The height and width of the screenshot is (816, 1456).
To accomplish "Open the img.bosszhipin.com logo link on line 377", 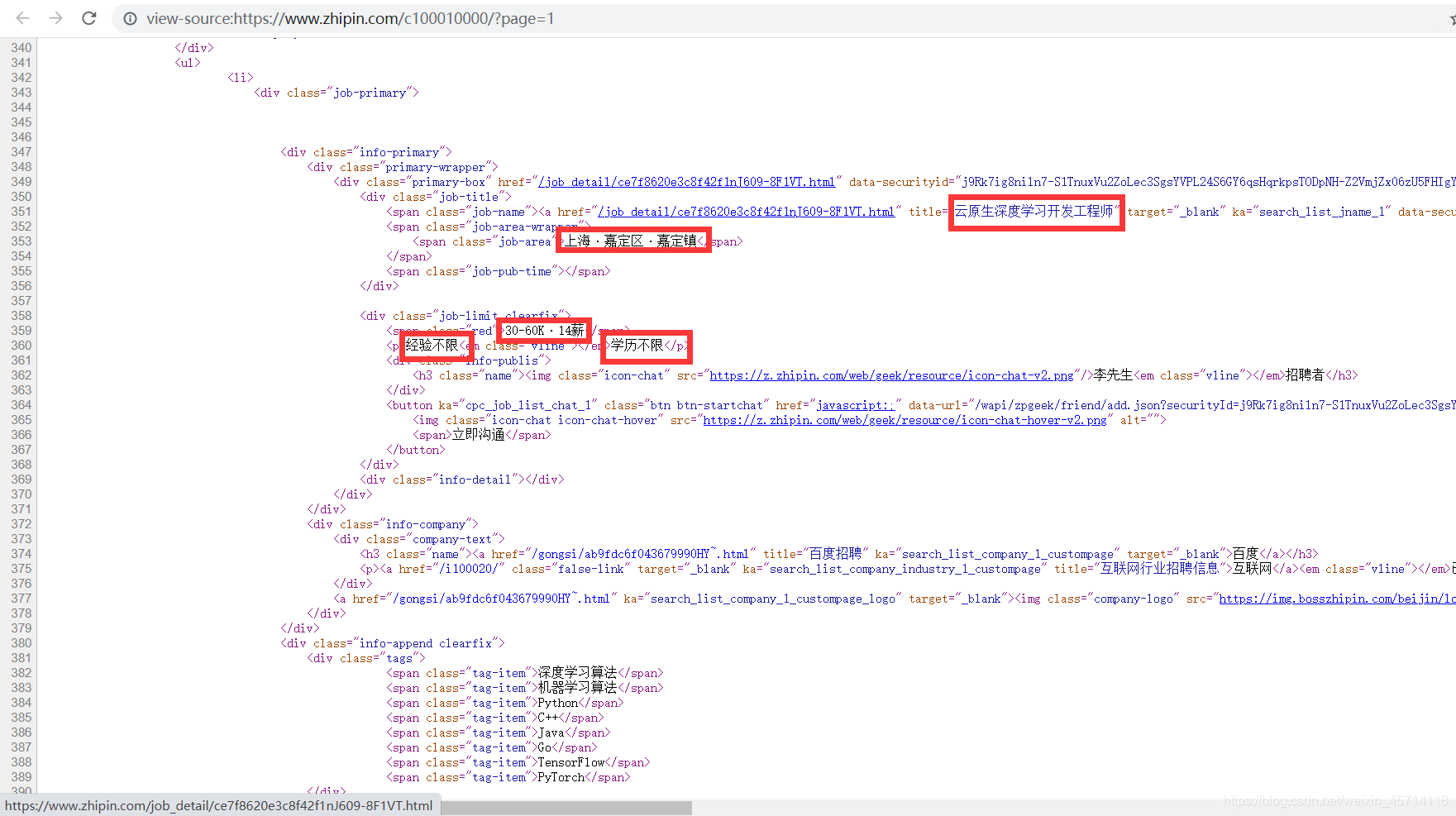I will pos(1337,599).
